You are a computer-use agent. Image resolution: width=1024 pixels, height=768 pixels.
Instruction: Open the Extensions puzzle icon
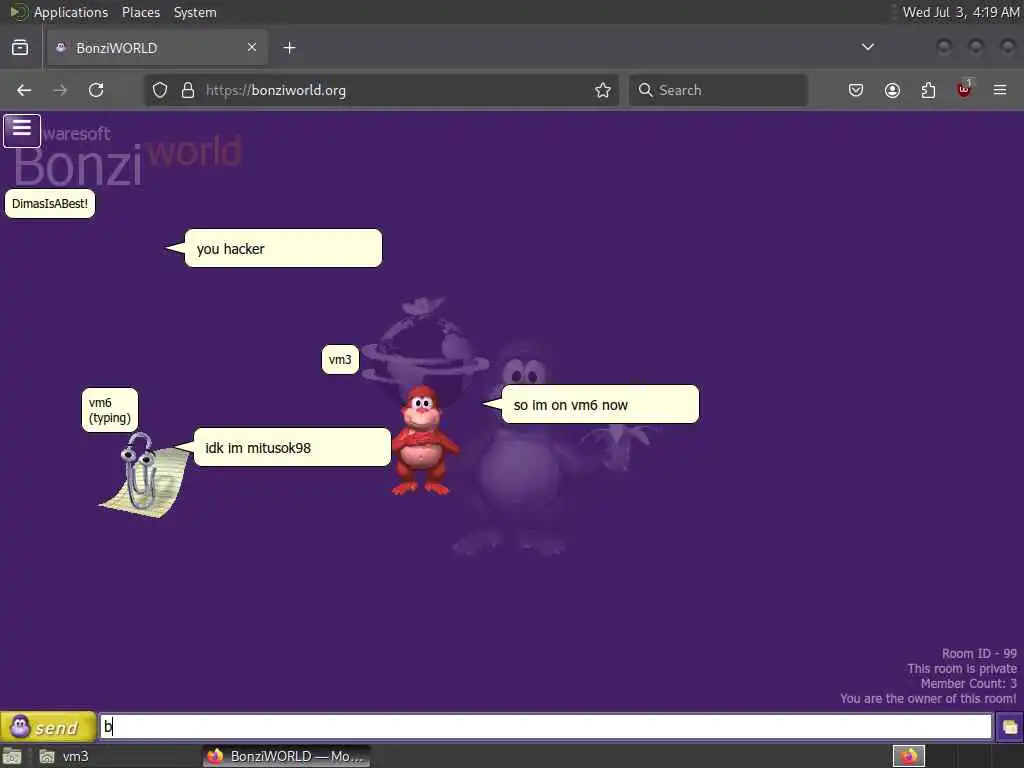(x=928, y=90)
